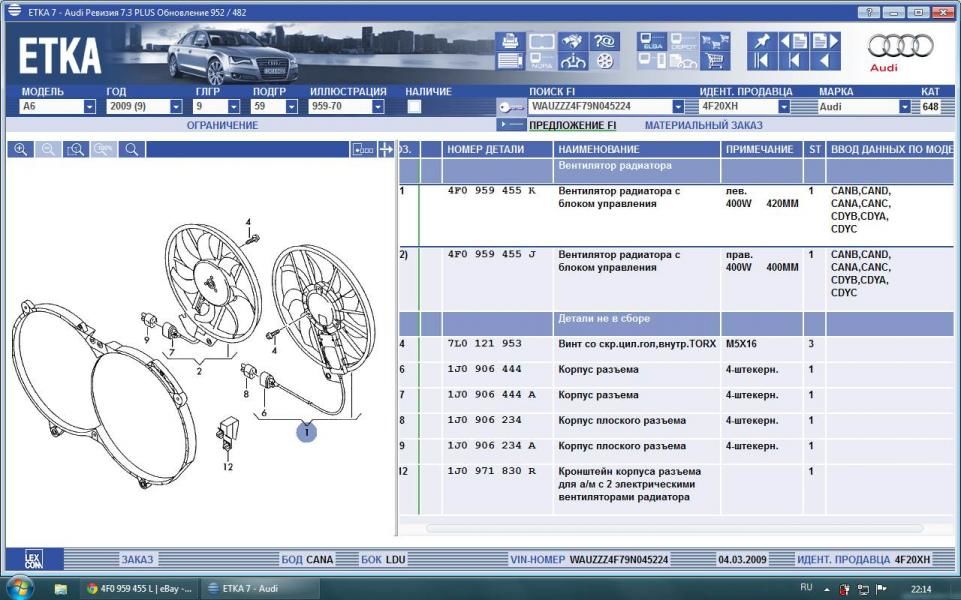Select the ПРЕДЛОЖЕНИЕ FI tab

pyautogui.click(x=572, y=126)
